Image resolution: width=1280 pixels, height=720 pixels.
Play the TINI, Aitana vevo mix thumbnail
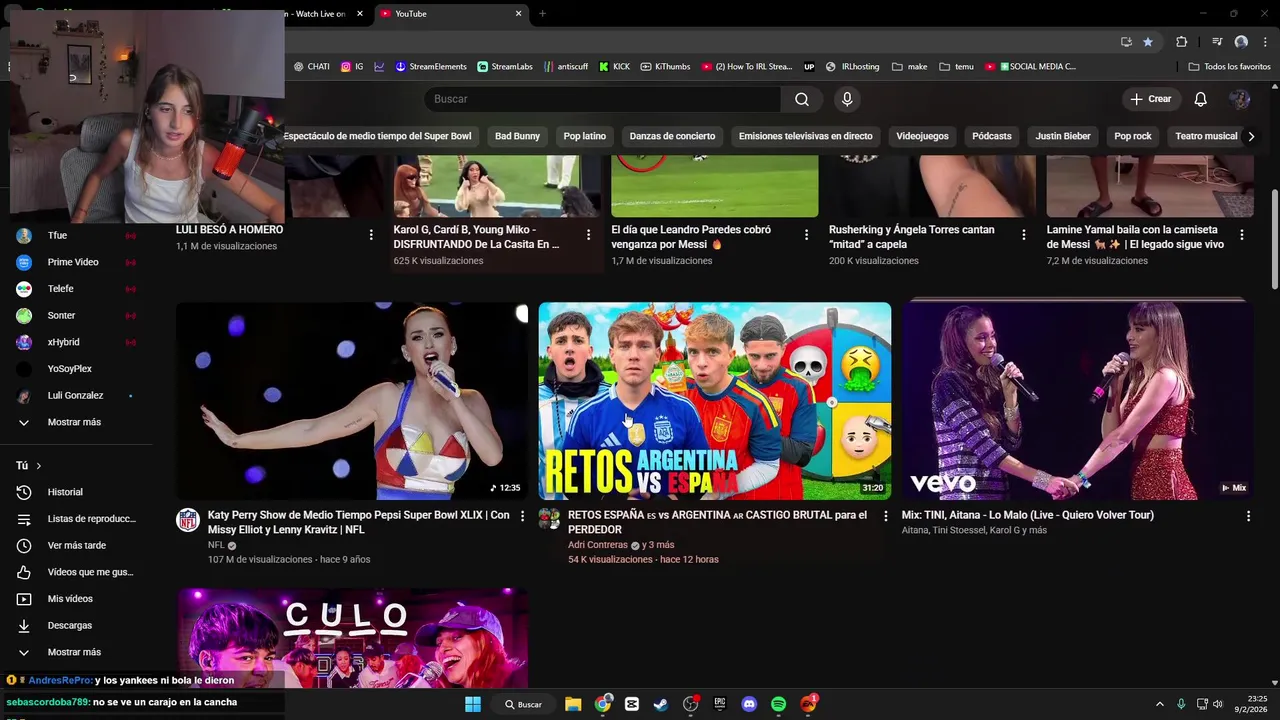tap(1078, 401)
